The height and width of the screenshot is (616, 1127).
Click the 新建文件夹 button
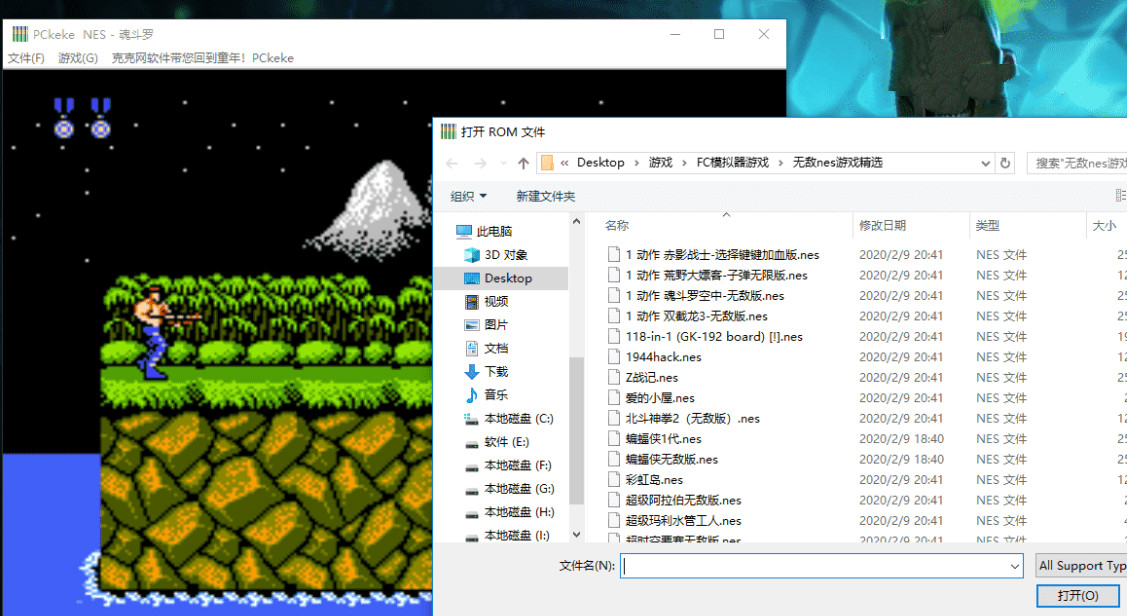[545, 196]
